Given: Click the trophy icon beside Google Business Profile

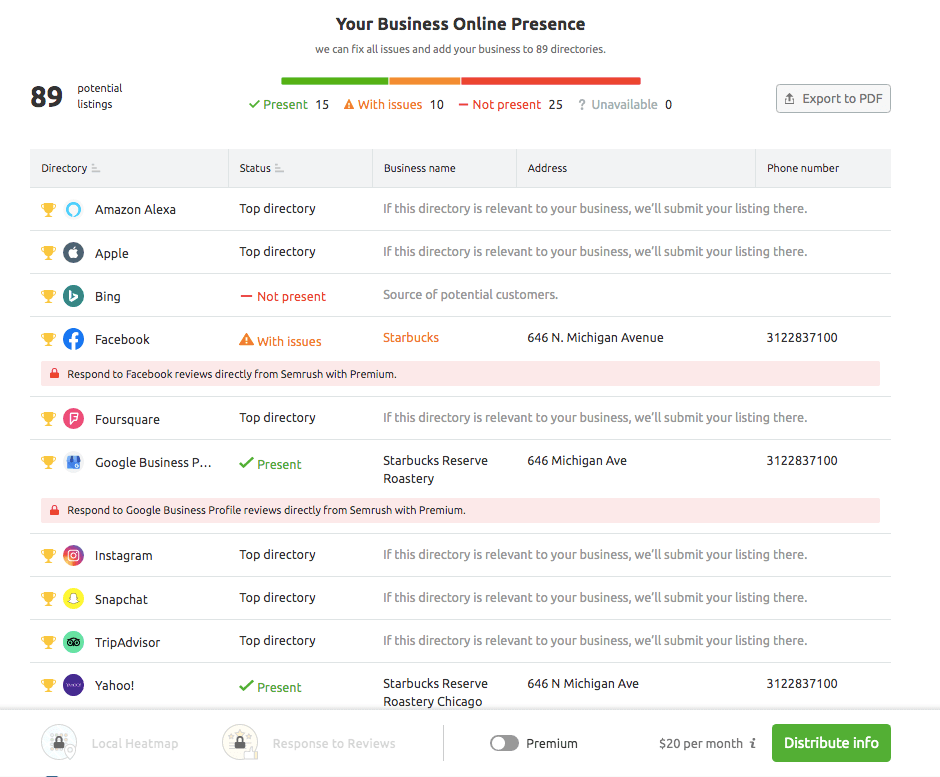Looking at the screenshot, I should (x=48, y=462).
